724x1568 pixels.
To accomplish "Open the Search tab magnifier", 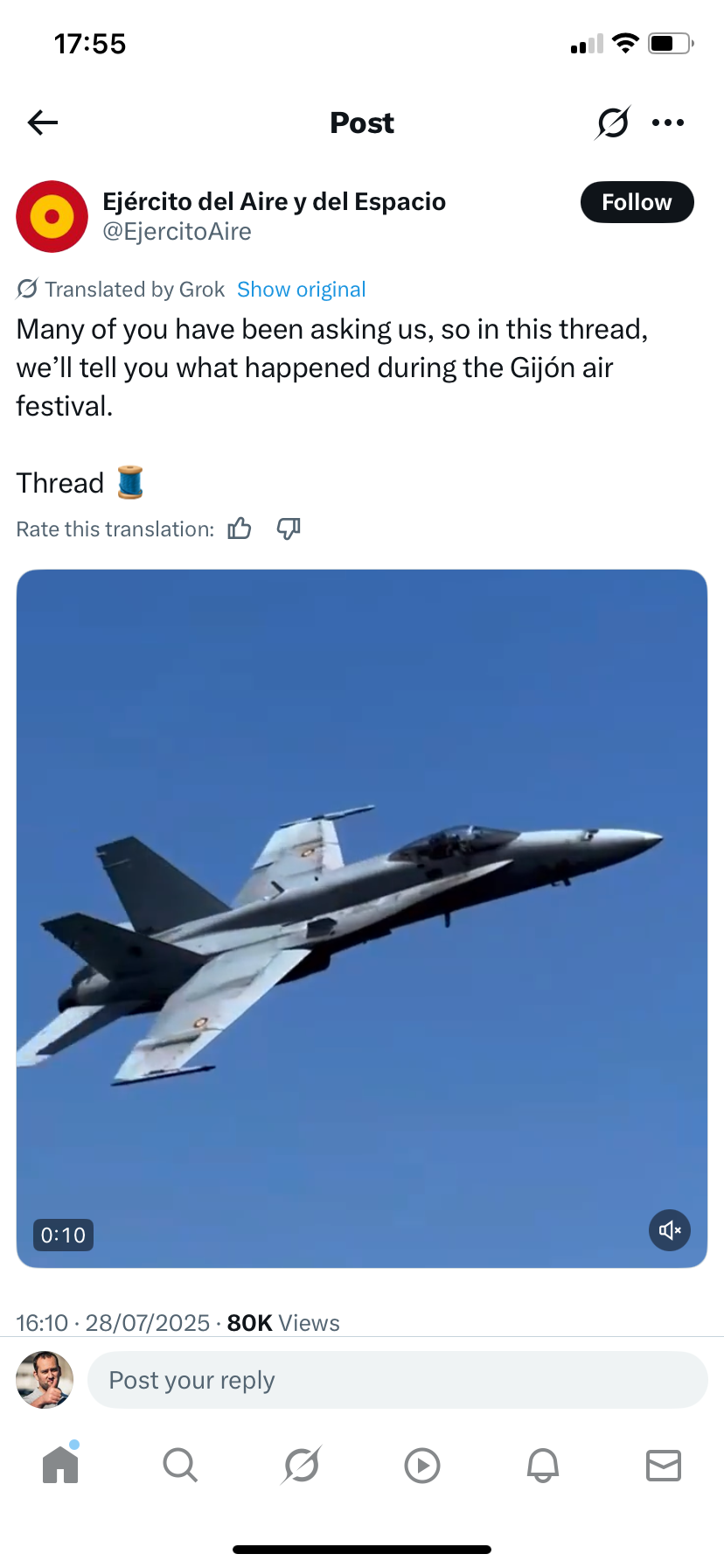I will 180,1465.
